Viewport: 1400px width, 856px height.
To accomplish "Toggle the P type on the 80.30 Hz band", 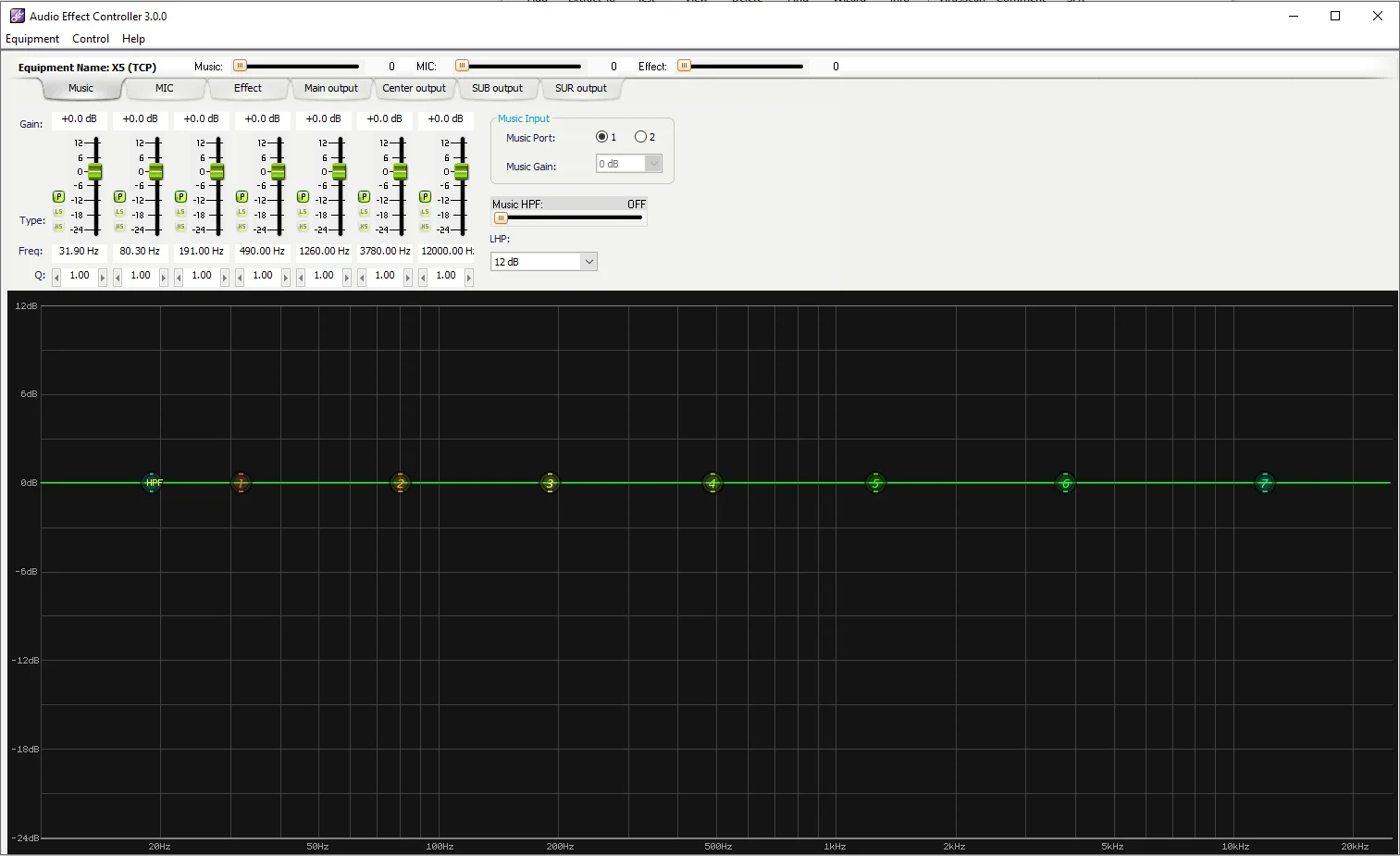I will tap(119, 197).
